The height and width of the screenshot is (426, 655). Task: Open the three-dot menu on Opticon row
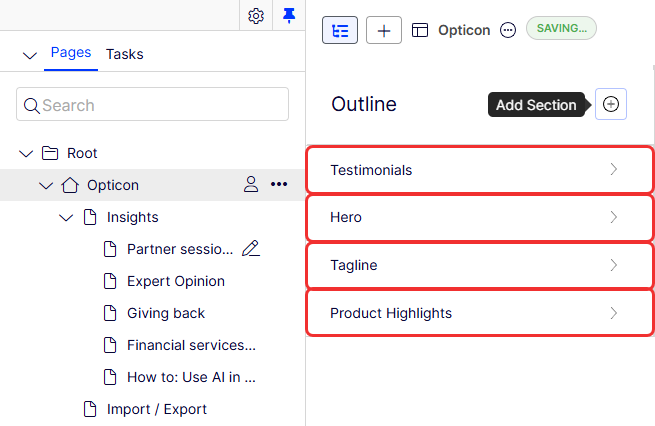coord(279,184)
